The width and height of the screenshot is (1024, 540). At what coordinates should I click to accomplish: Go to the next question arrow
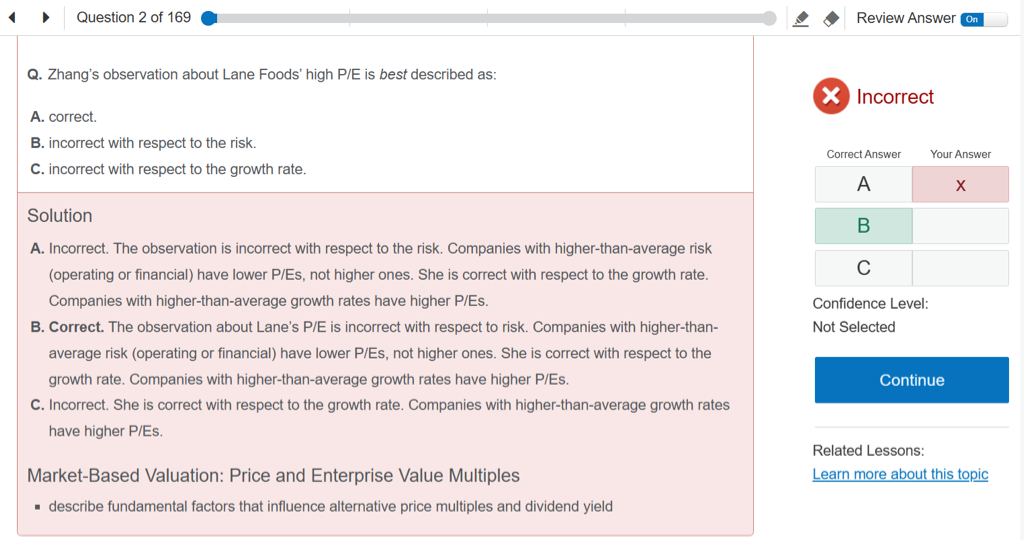(46, 18)
